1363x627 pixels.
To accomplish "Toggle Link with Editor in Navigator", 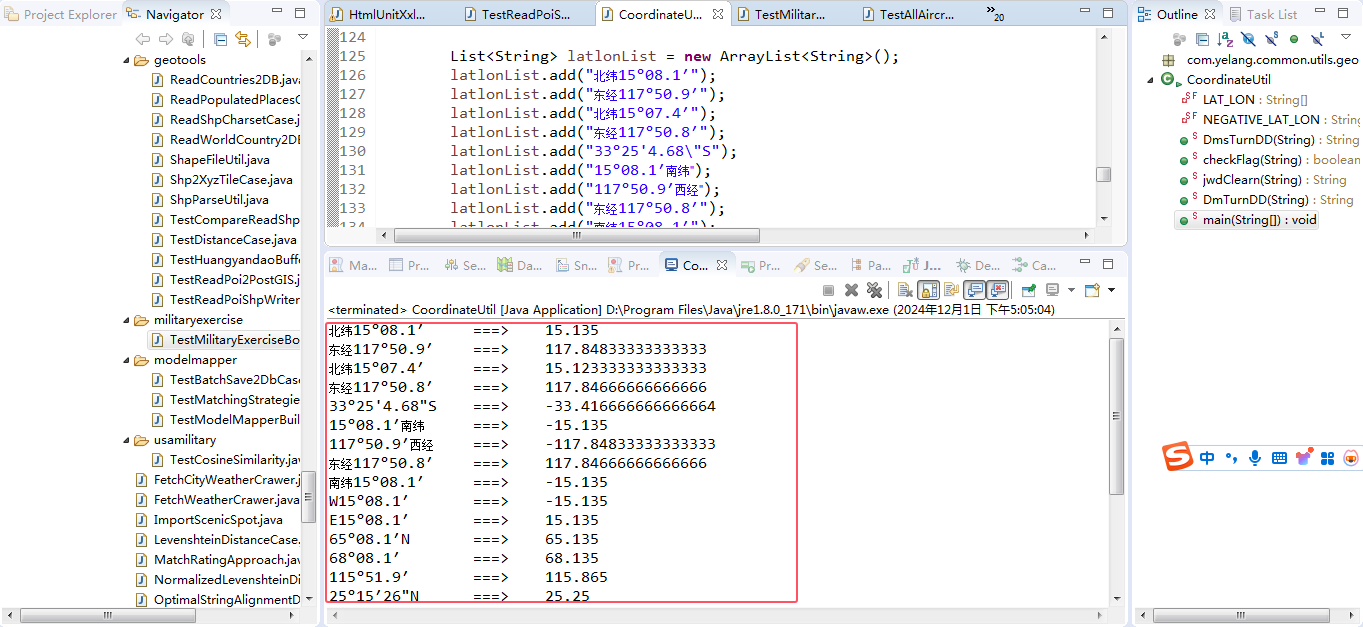I will [243, 39].
